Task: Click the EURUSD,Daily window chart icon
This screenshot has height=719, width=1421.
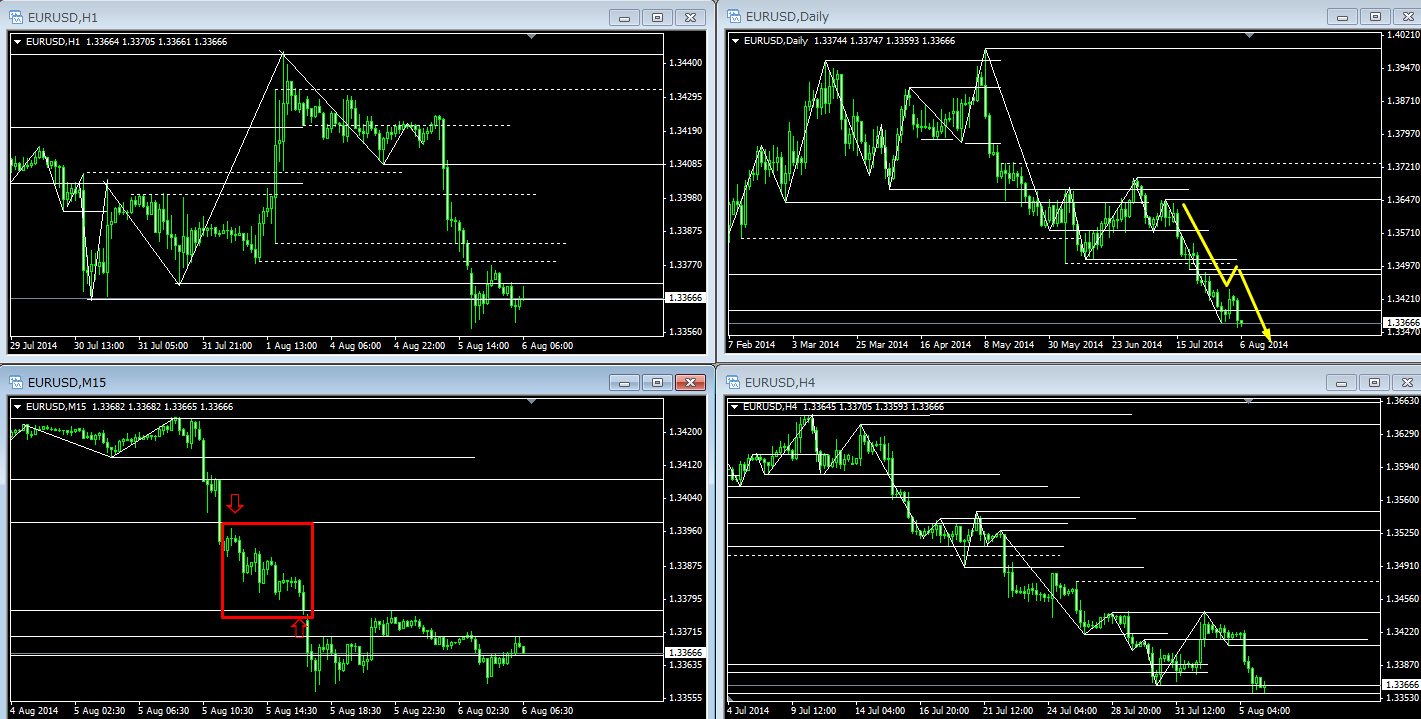Action: [x=733, y=16]
